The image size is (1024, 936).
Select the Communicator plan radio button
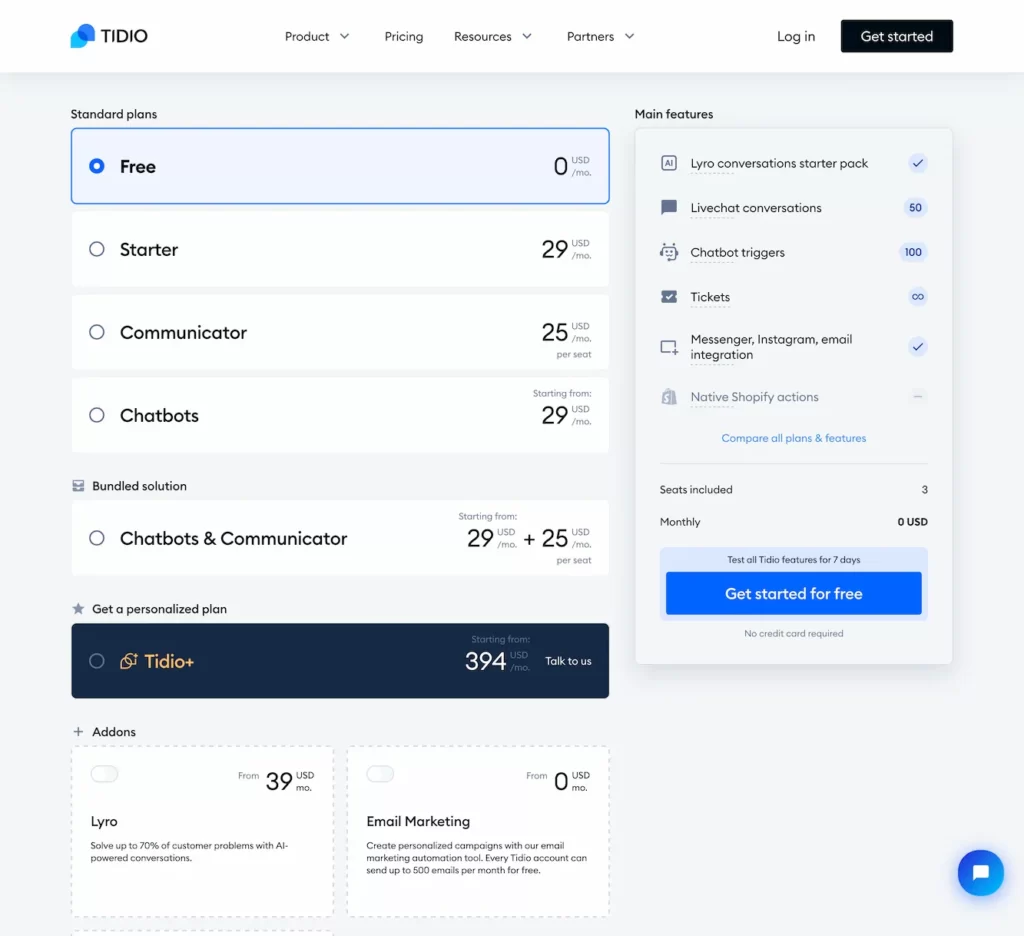[97, 332]
